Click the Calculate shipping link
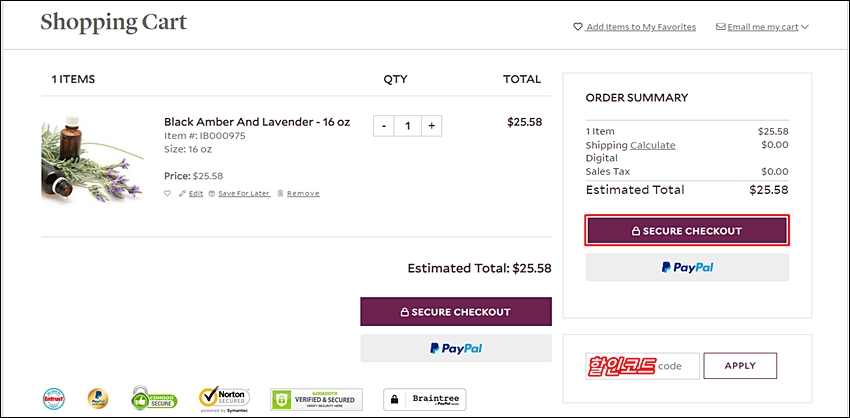 click(652, 145)
